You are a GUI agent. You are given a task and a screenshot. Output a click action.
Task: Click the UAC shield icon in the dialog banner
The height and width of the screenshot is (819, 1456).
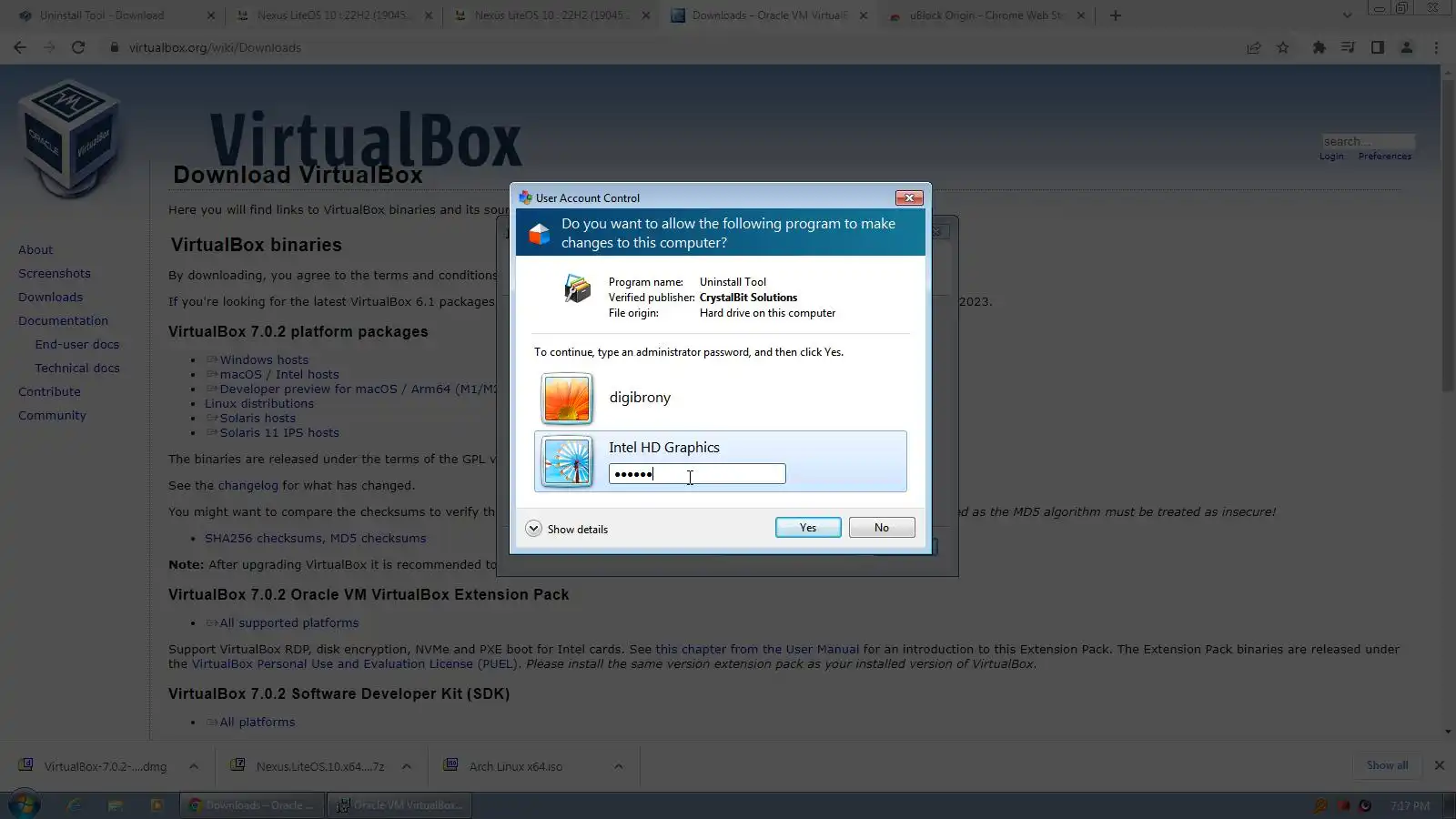point(539,233)
